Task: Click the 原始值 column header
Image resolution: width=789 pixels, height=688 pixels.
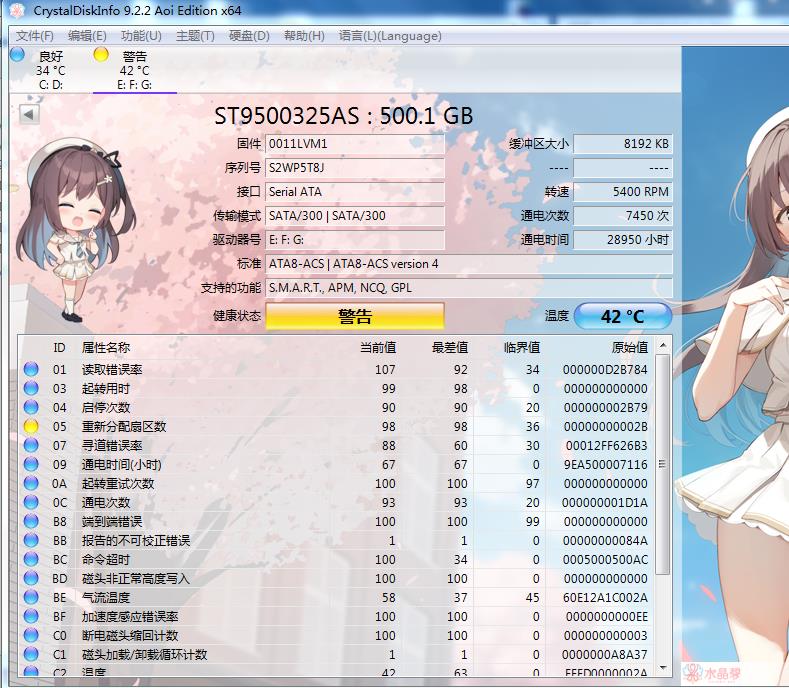Action: click(630, 347)
